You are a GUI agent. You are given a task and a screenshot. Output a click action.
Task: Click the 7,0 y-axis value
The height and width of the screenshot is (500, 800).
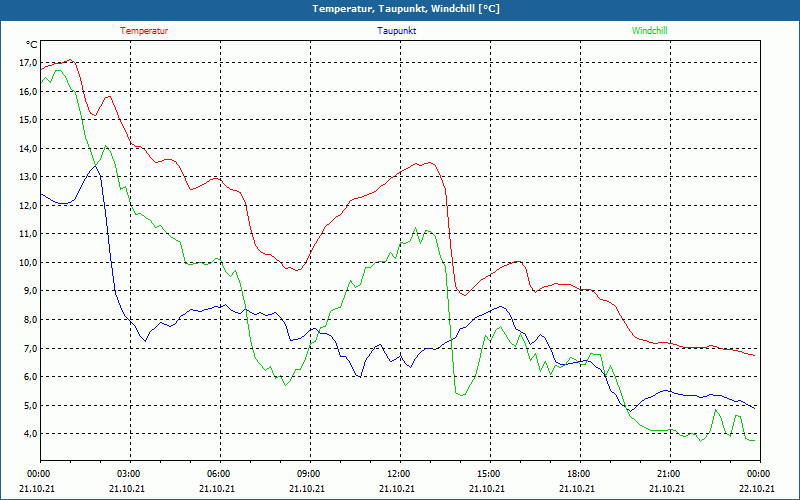tap(30, 348)
